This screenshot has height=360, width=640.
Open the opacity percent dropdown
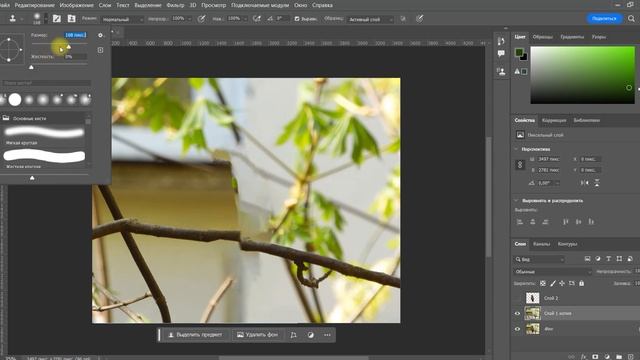[x=189, y=19]
